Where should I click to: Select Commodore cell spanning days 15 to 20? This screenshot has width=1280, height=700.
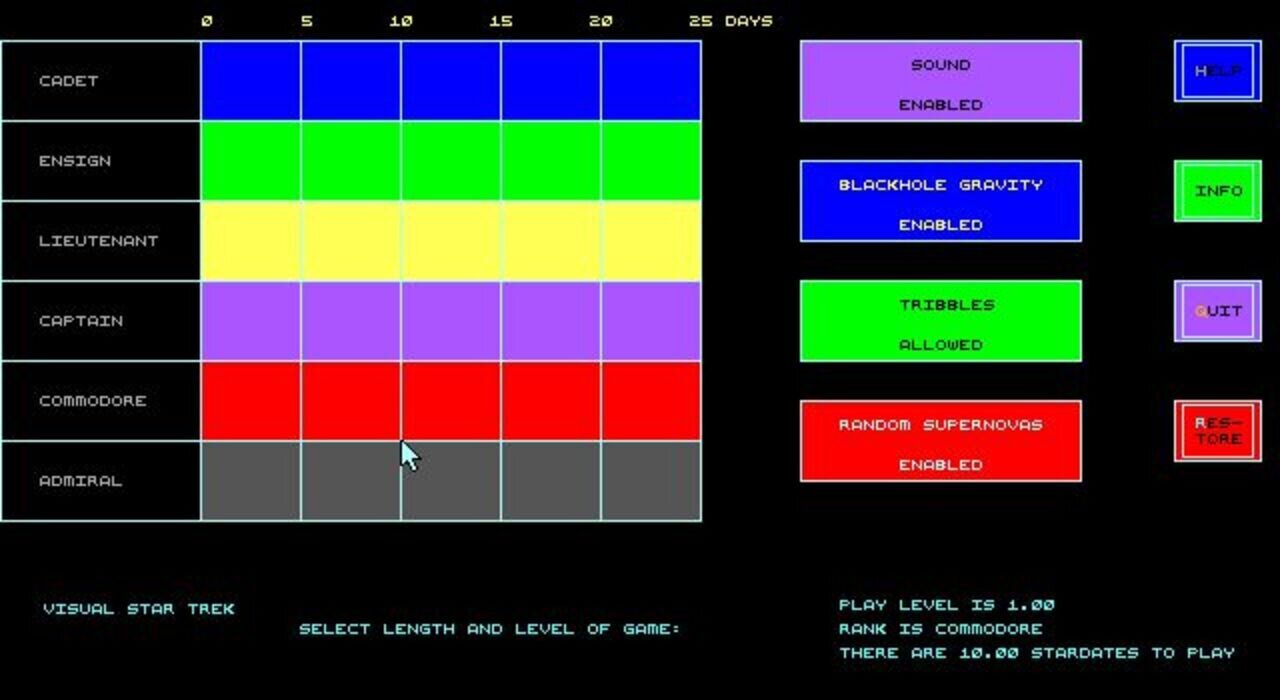click(x=551, y=401)
